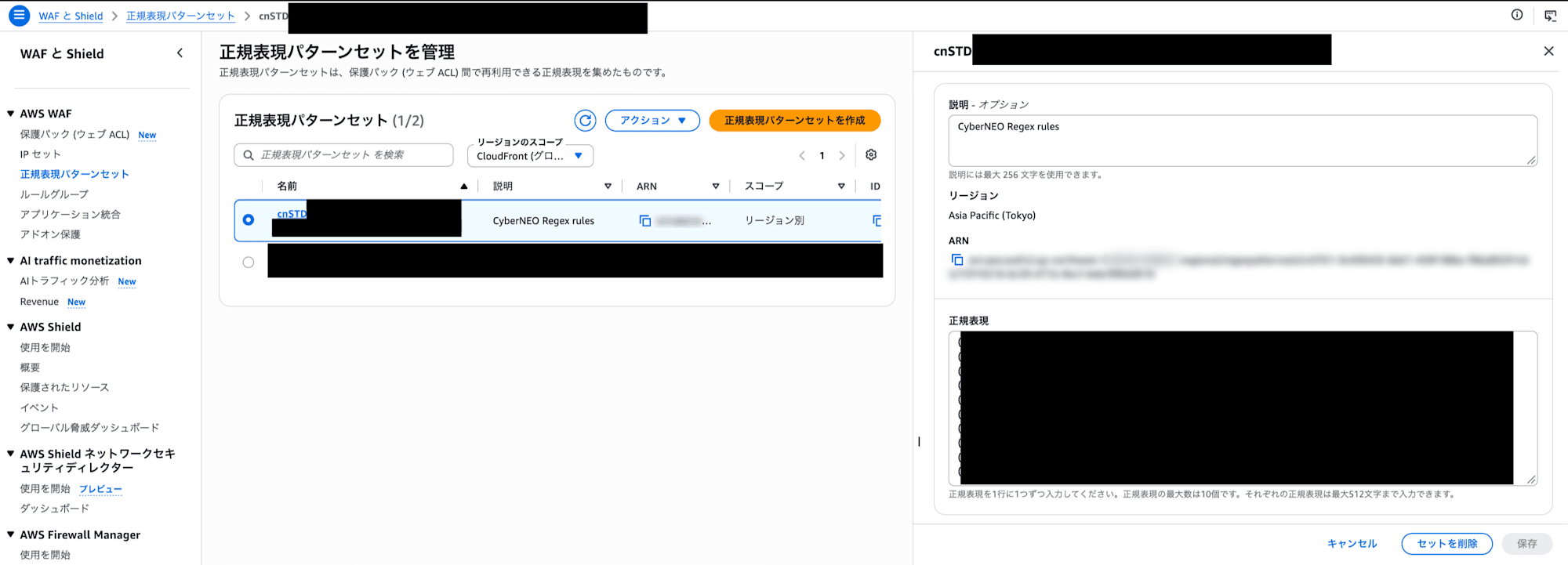
Task: Open 概要 under AWS Shield
Action: coord(30,368)
